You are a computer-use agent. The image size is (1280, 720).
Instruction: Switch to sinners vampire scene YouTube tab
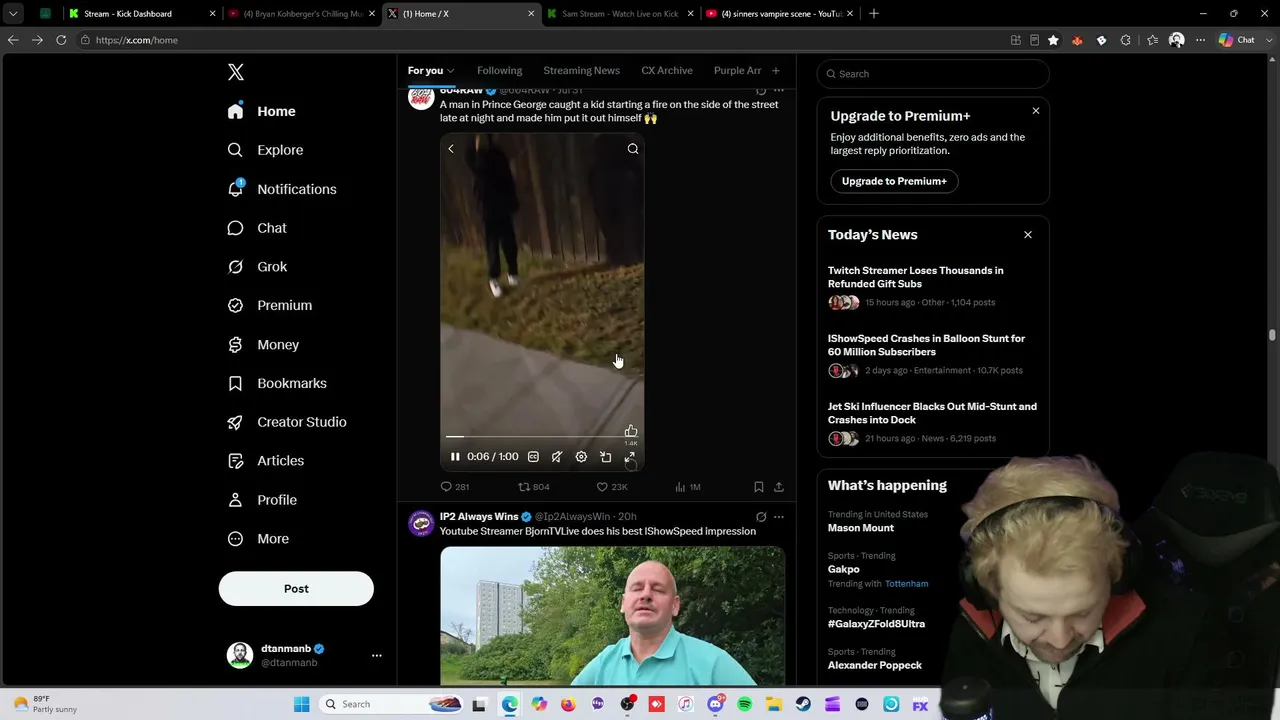pyautogui.click(x=778, y=14)
